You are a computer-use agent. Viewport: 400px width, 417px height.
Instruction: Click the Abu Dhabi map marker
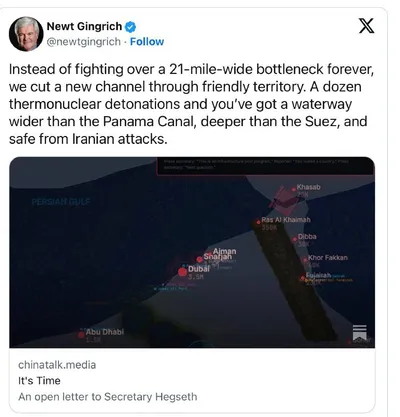coord(81,334)
